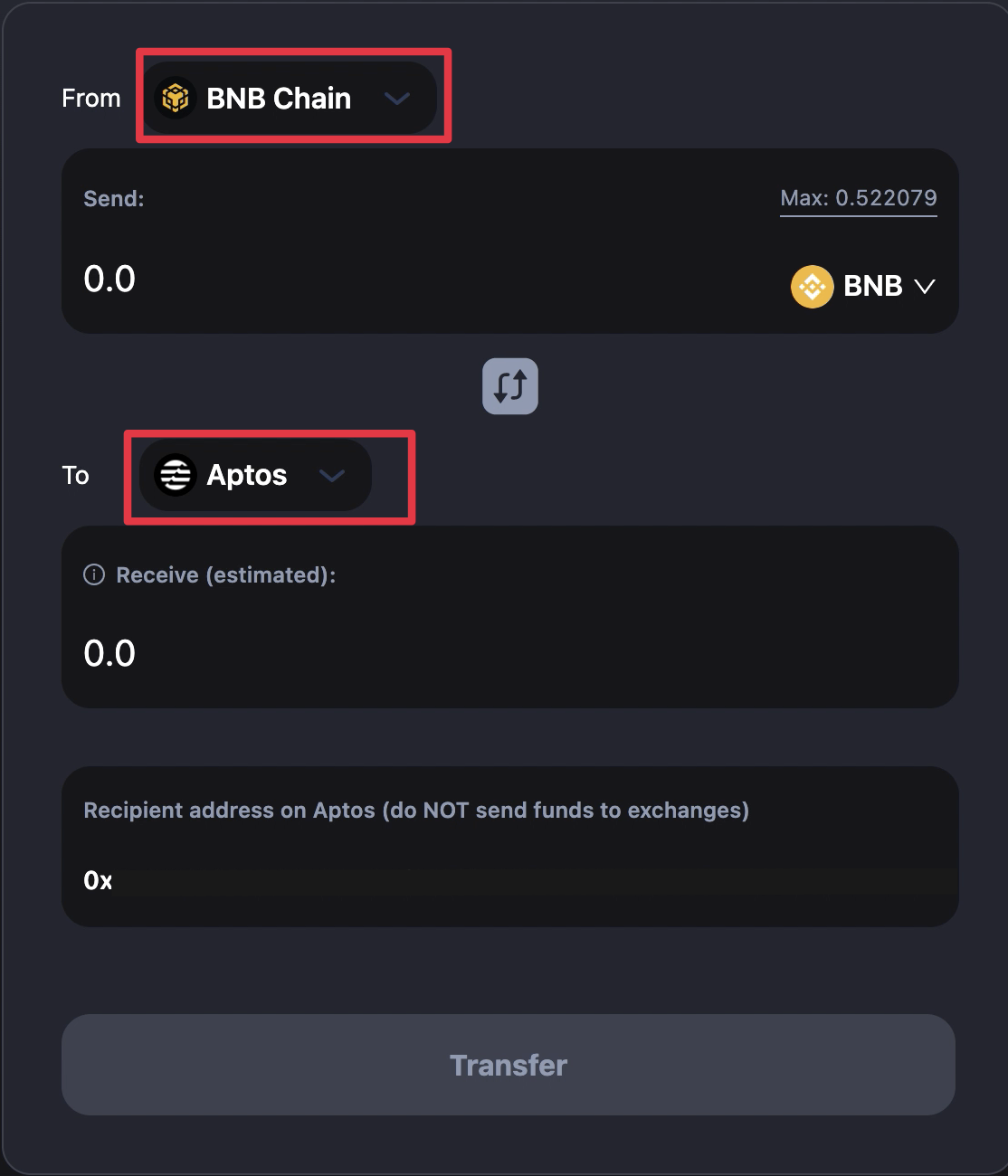Screen dimensions: 1008x1176
Task: Click the swap direction arrows icon
Action: click(x=510, y=386)
